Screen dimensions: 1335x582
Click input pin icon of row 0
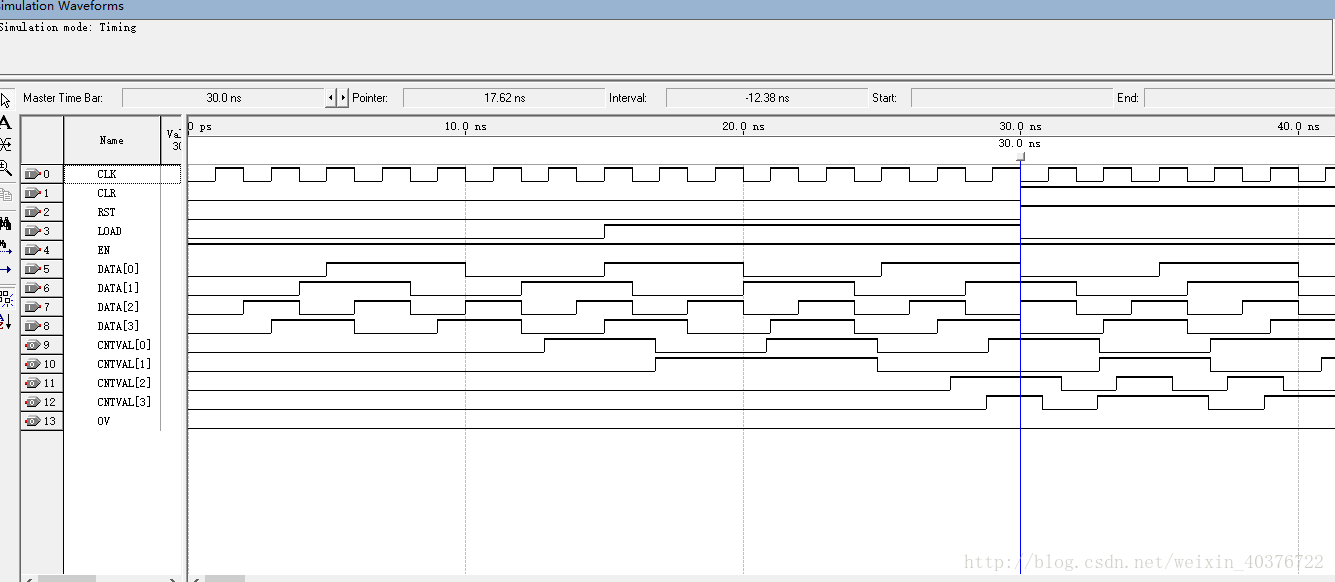[x=32, y=174]
